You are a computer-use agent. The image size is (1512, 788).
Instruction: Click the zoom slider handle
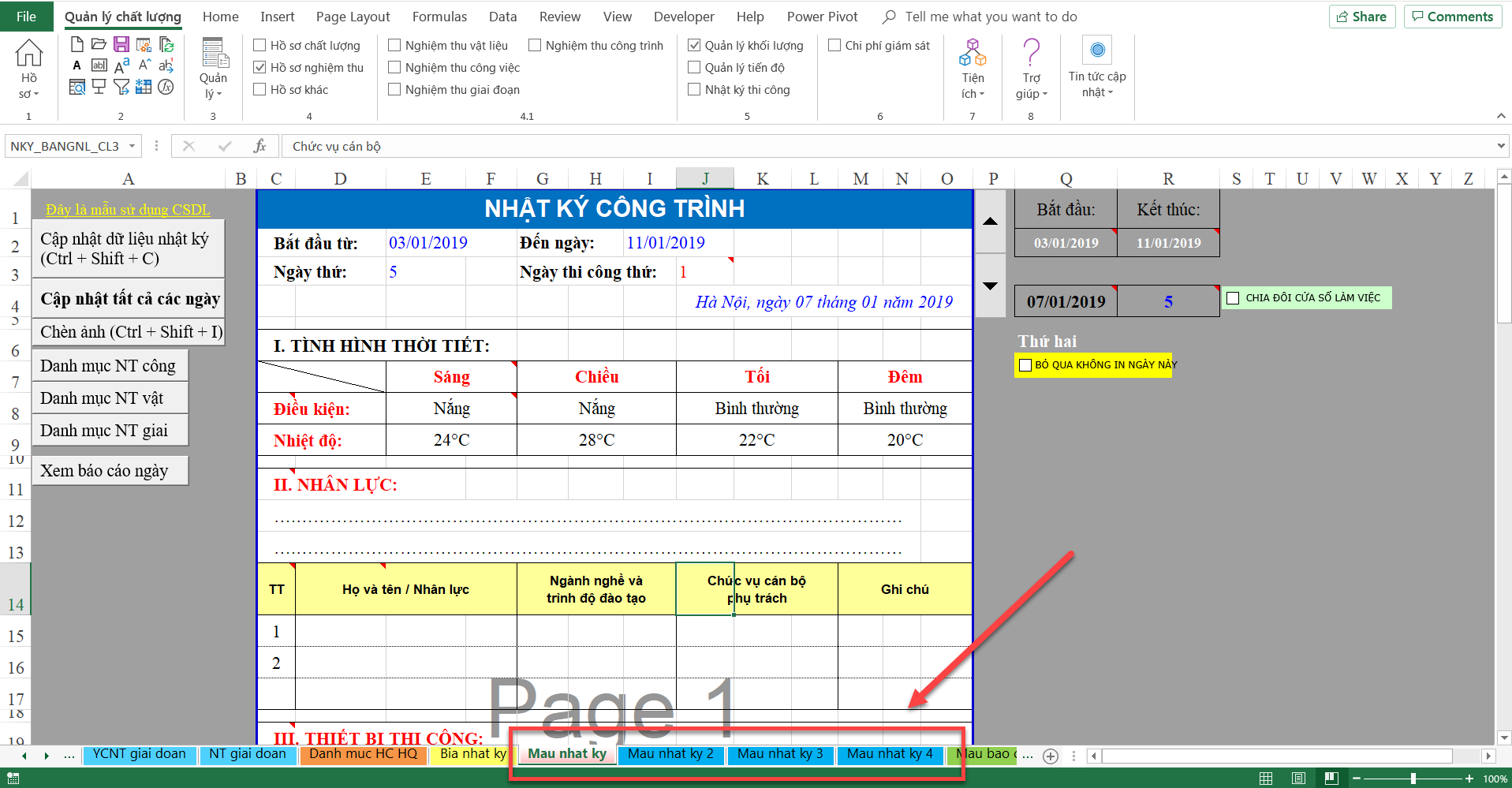pos(1413,779)
